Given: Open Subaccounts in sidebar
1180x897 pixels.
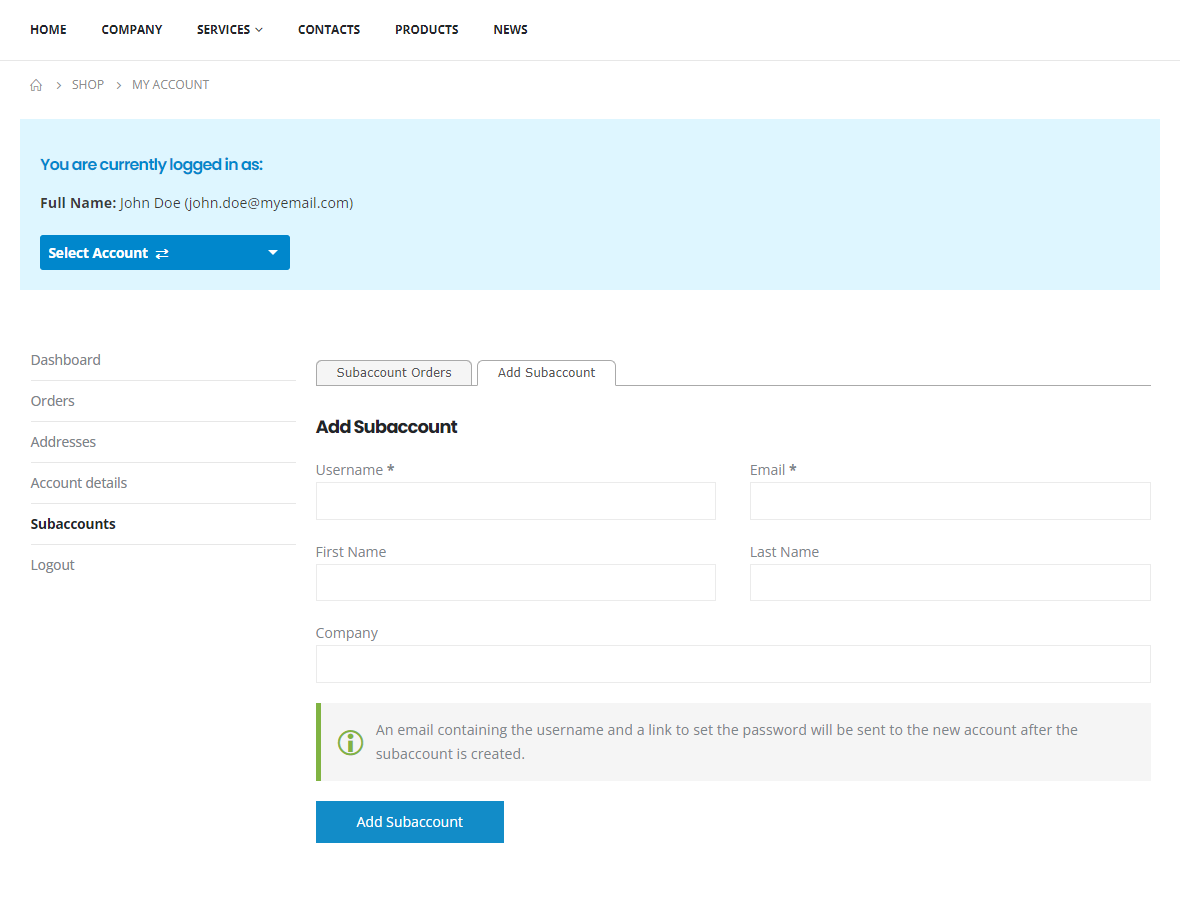Looking at the screenshot, I should point(73,525).
